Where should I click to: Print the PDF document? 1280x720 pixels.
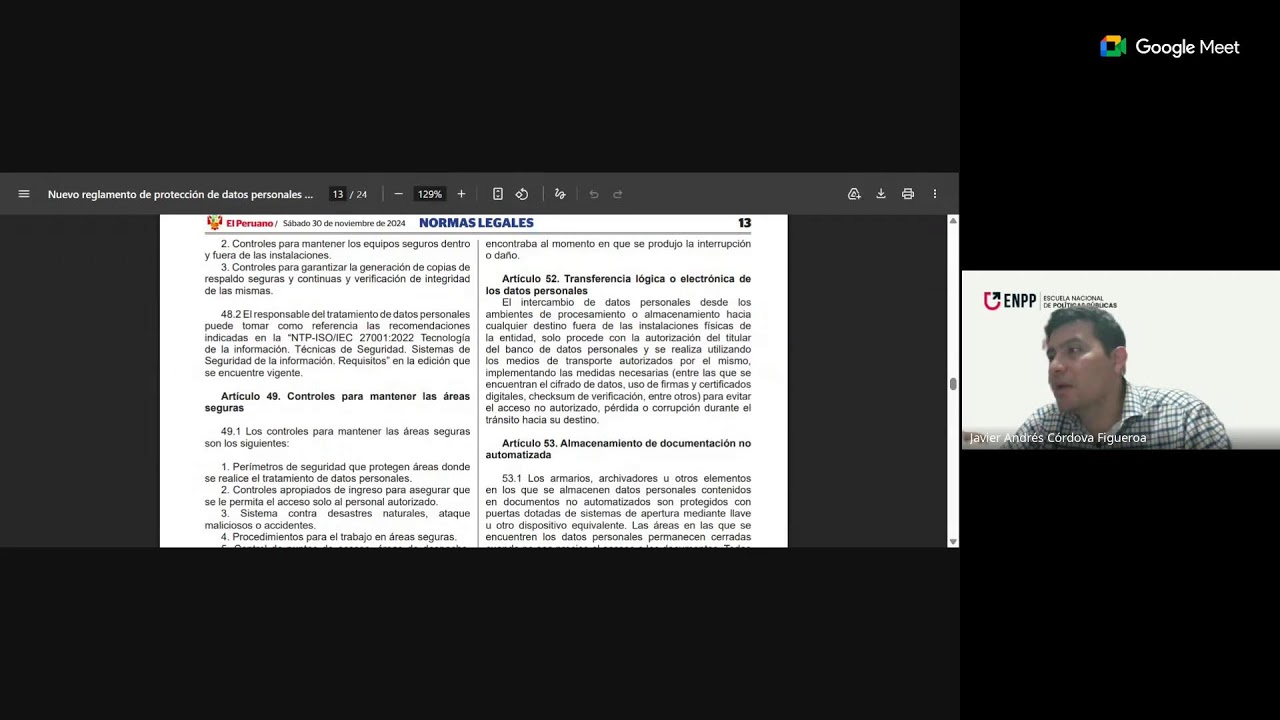[908, 194]
